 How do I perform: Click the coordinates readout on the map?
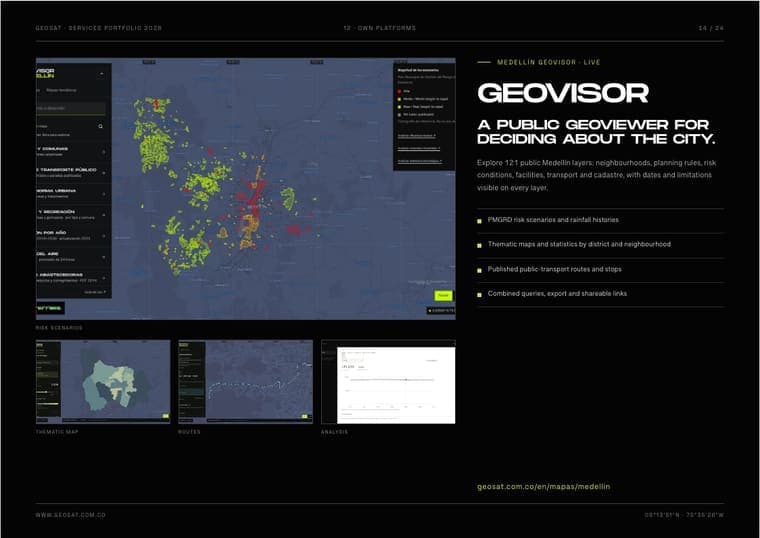click(x=441, y=310)
